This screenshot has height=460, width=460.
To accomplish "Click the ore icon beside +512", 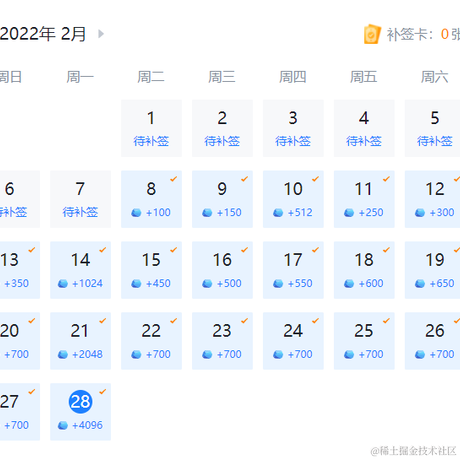I will pos(278,213).
